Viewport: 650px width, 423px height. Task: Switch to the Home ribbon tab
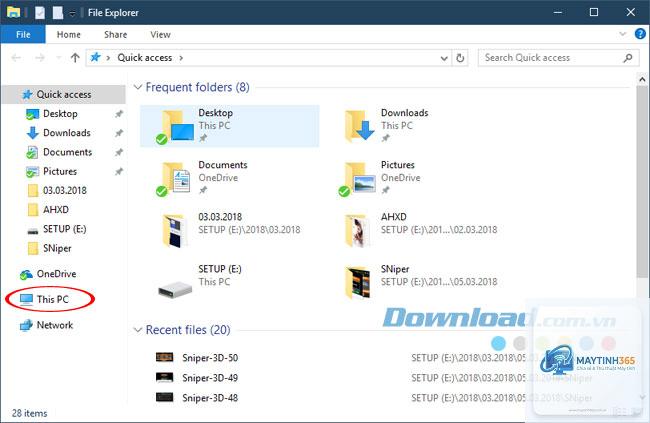(68, 34)
